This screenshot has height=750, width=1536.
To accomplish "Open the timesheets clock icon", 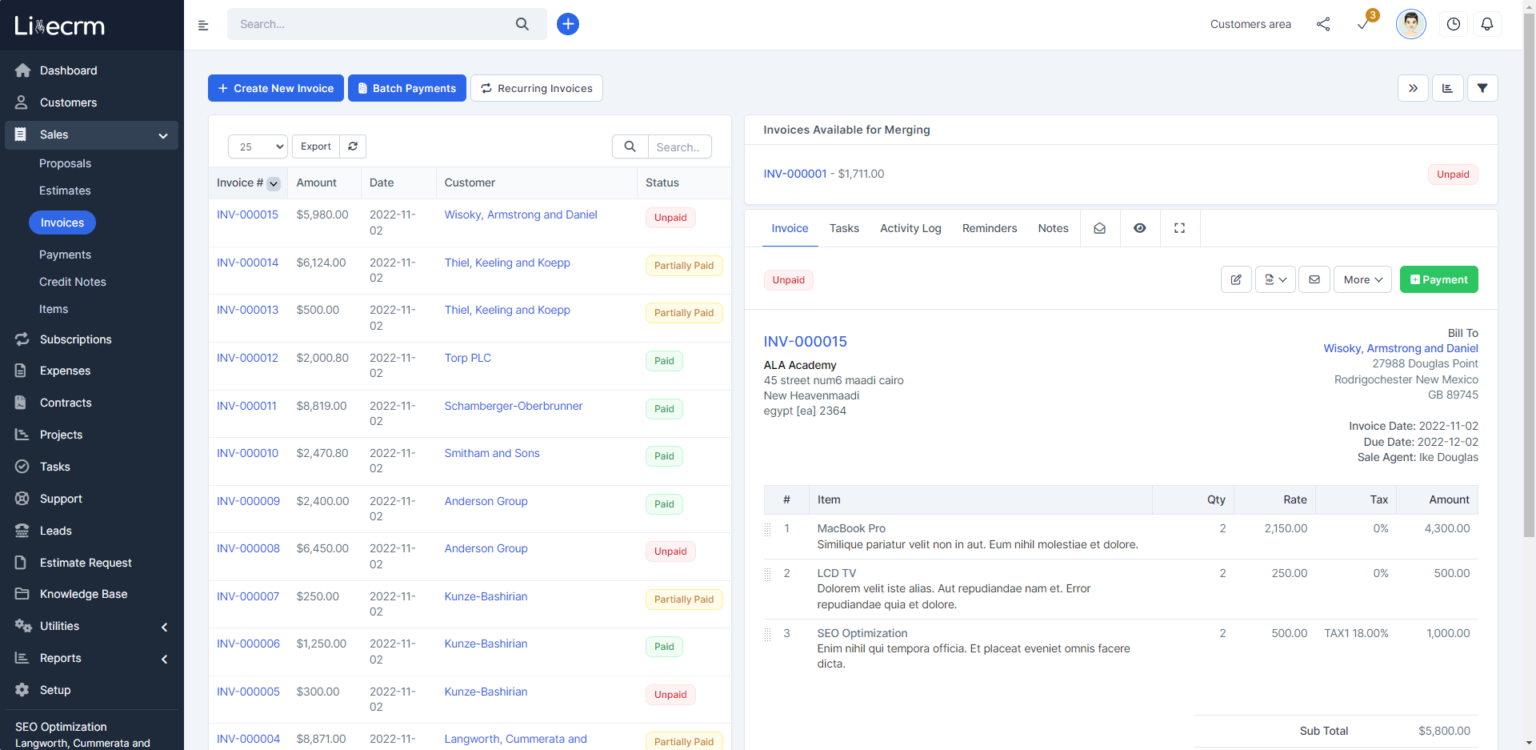I will [x=1453, y=24].
